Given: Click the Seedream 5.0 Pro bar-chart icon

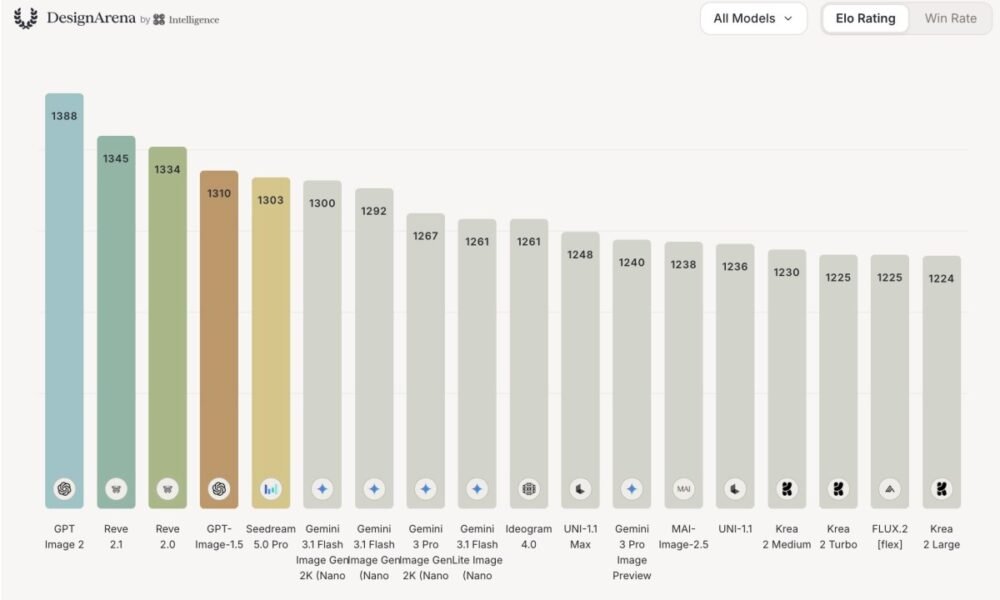Looking at the screenshot, I should pyautogui.click(x=270, y=489).
